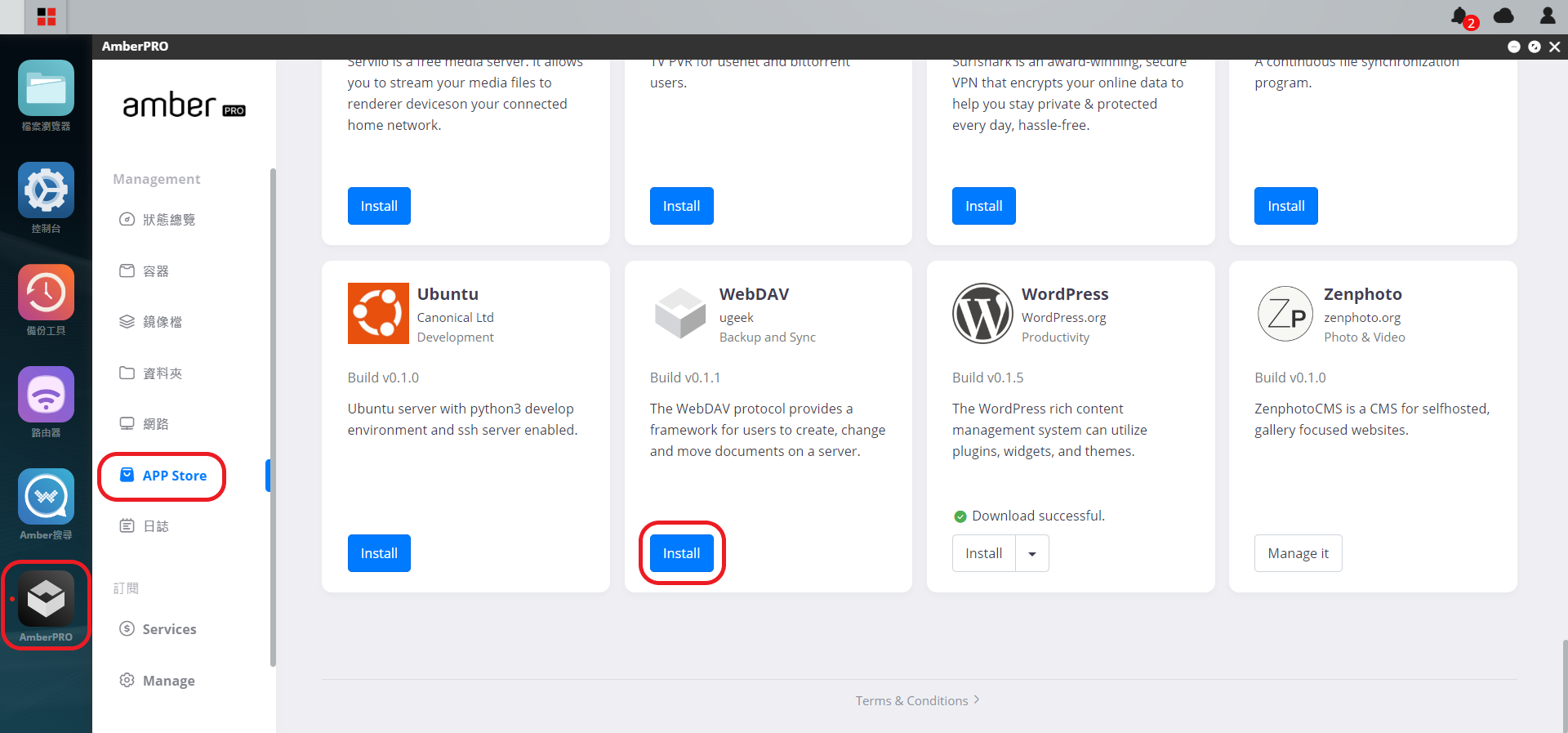
Task: Click the WordPress app logo
Action: tap(982, 313)
